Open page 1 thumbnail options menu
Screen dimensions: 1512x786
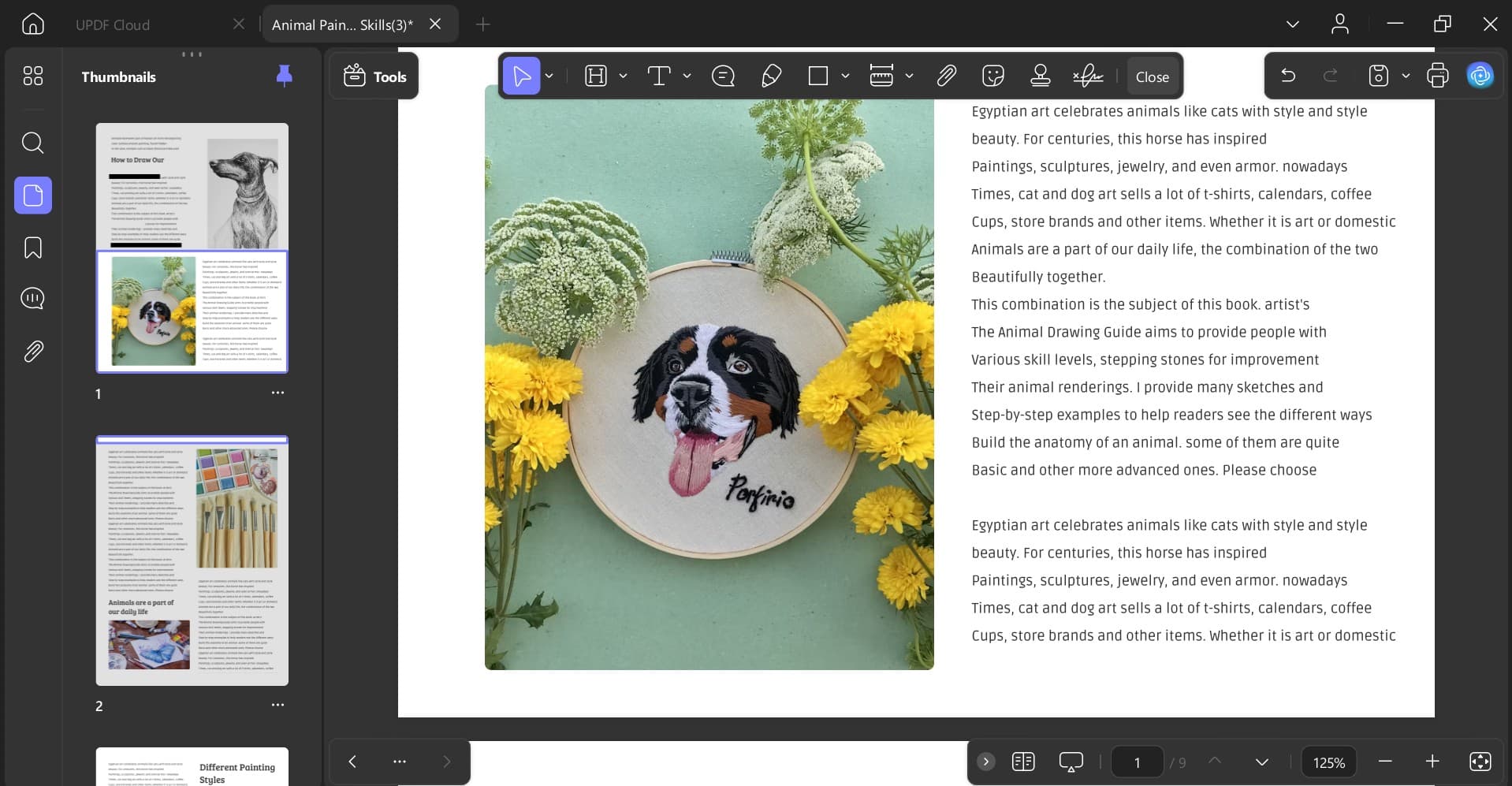click(x=277, y=393)
